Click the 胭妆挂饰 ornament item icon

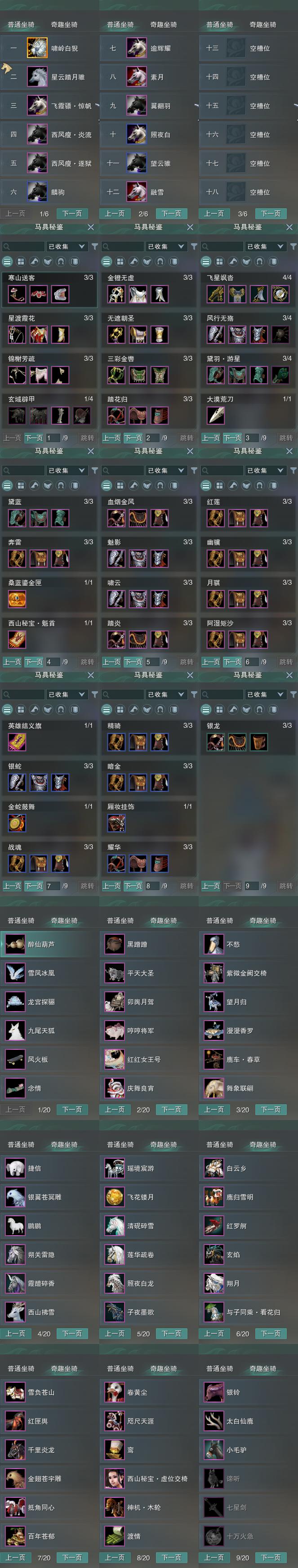pos(116,823)
